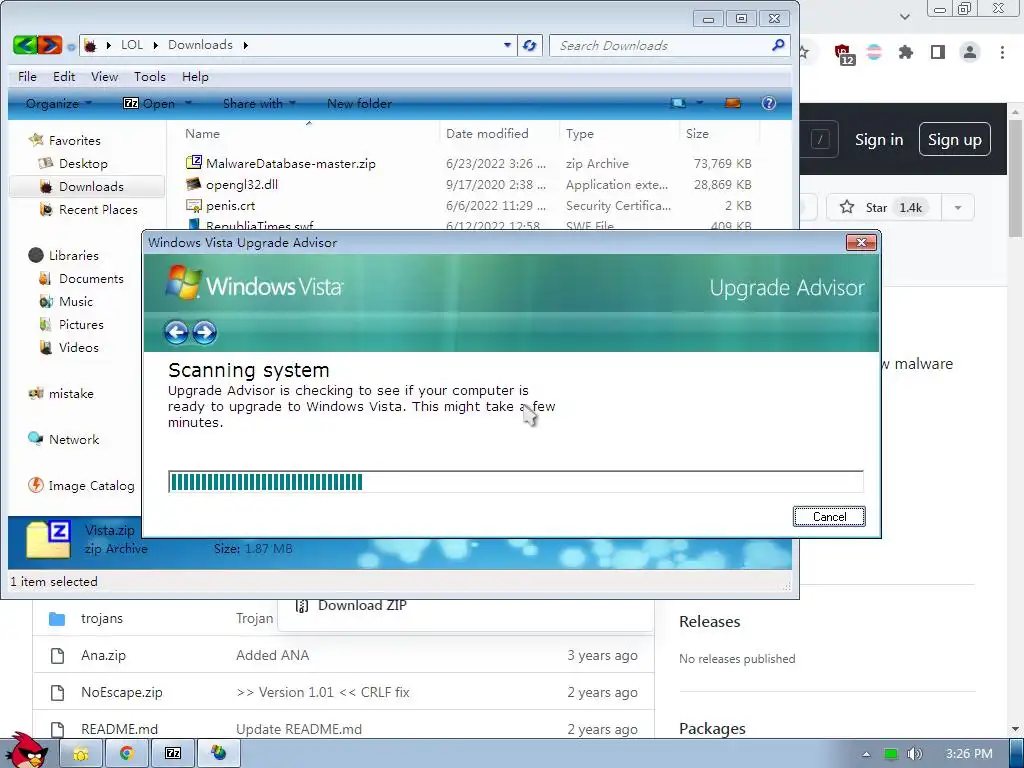This screenshot has height=768, width=1024.
Task: Click the Vista.zip icon in details pane
Action: click(48, 539)
